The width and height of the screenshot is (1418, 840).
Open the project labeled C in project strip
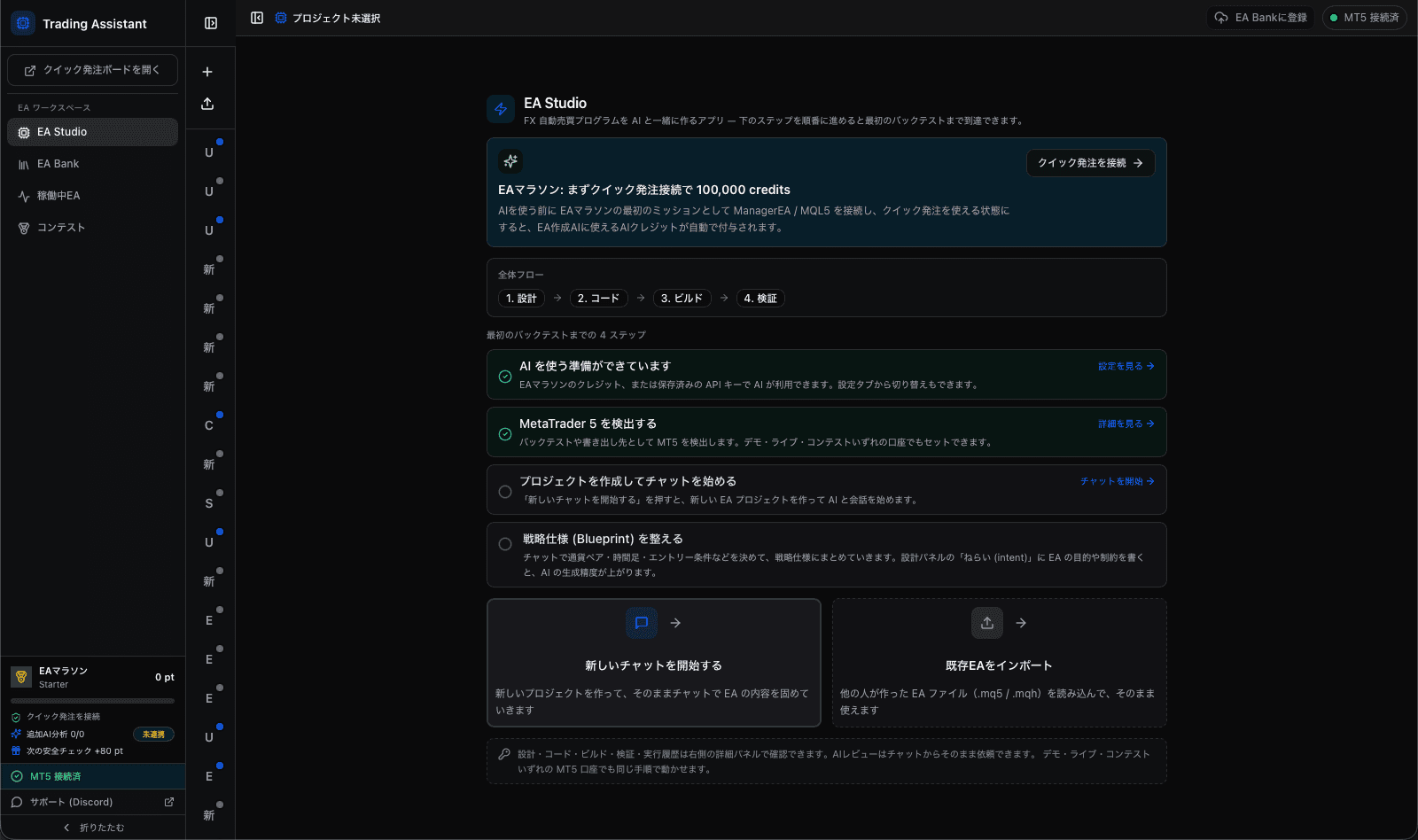pos(209,425)
